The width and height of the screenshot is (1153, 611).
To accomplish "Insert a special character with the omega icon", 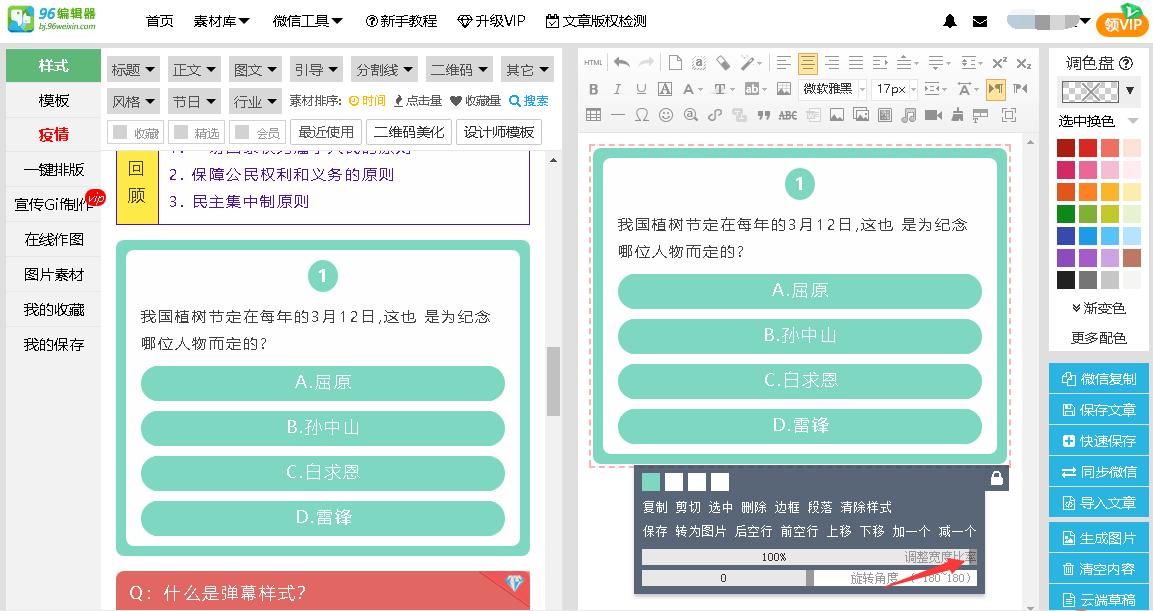I will coord(641,114).
